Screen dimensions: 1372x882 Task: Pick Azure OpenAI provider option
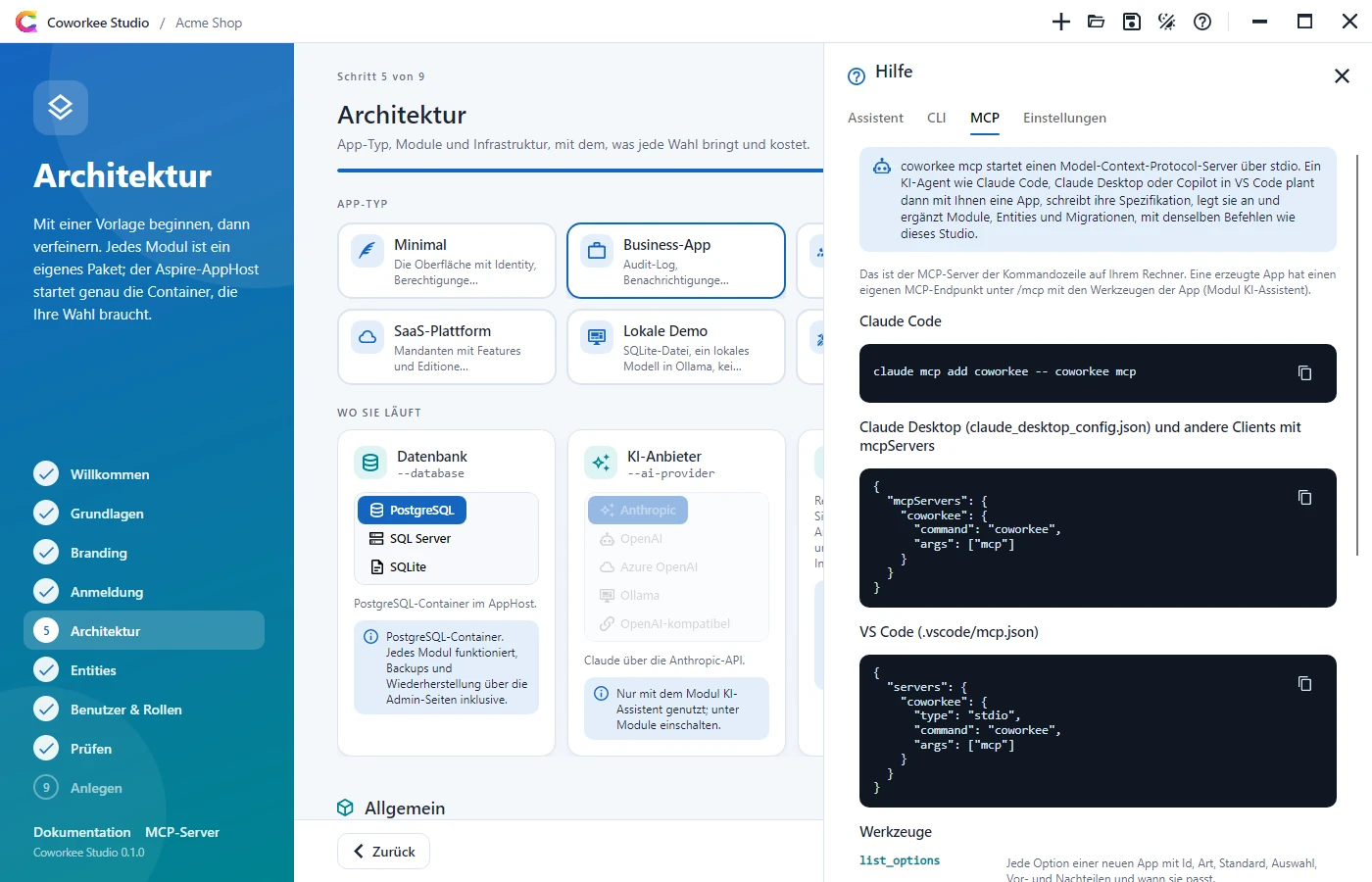(648, 566)
